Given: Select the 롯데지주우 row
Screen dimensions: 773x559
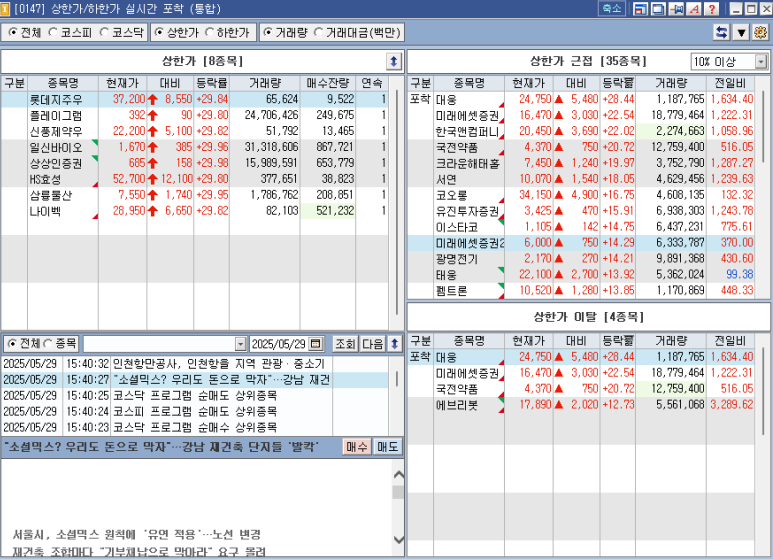Looking at the screenshot, I should pos(194,100).
